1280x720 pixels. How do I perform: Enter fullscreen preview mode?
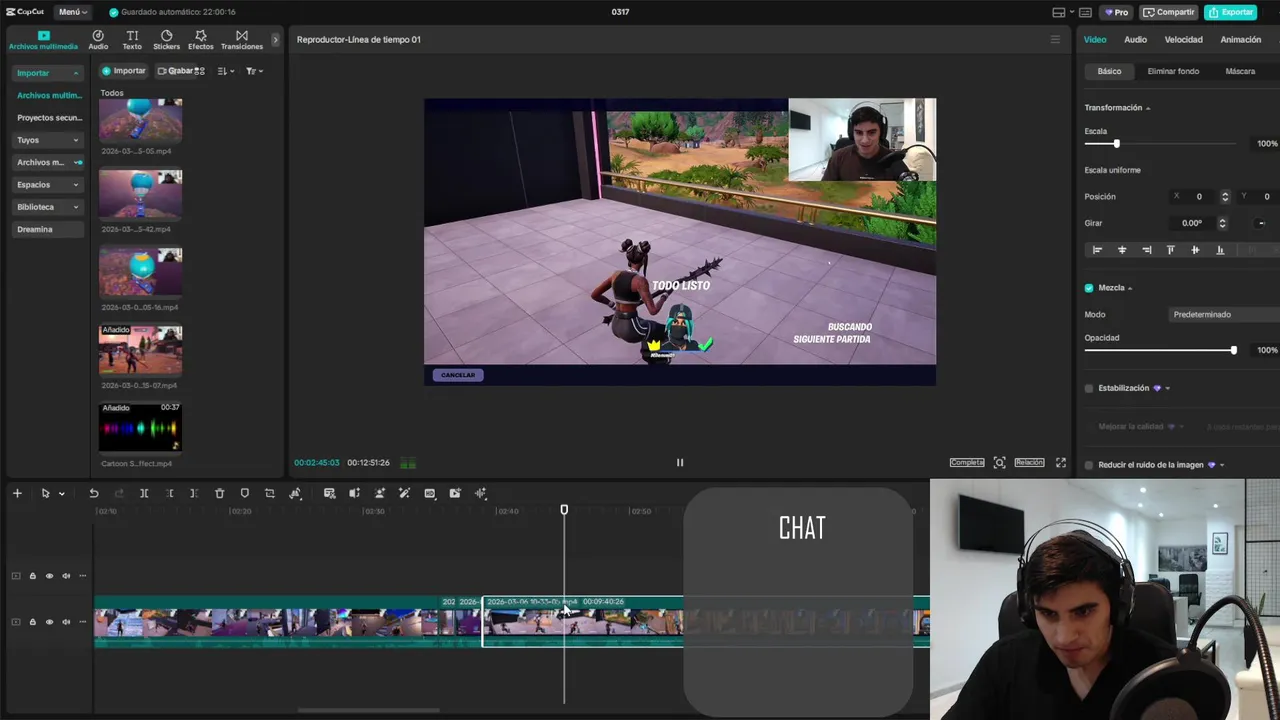(1061, 462)
